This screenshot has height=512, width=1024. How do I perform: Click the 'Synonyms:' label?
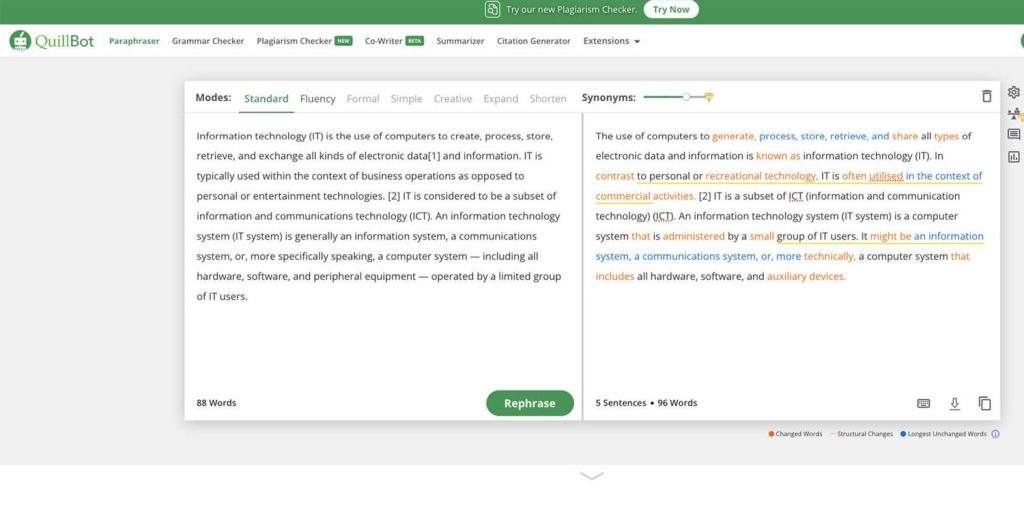click(609, 98)
